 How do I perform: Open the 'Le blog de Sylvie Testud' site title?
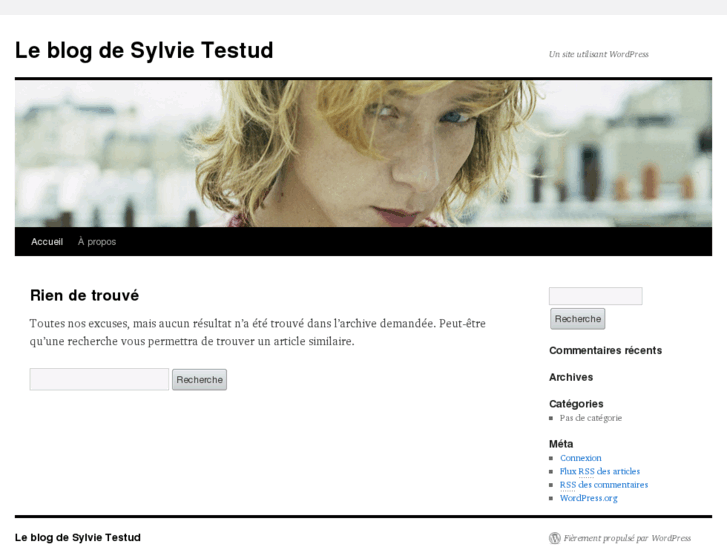click(x=144, y=50)
